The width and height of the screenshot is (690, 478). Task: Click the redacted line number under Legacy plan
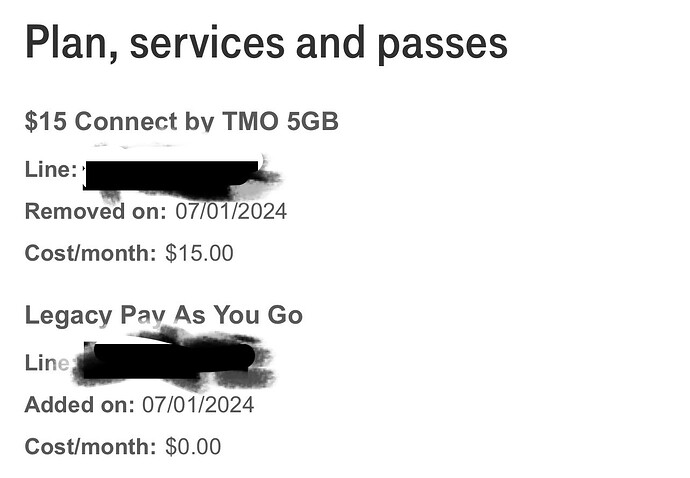click(x=174, y=362)
